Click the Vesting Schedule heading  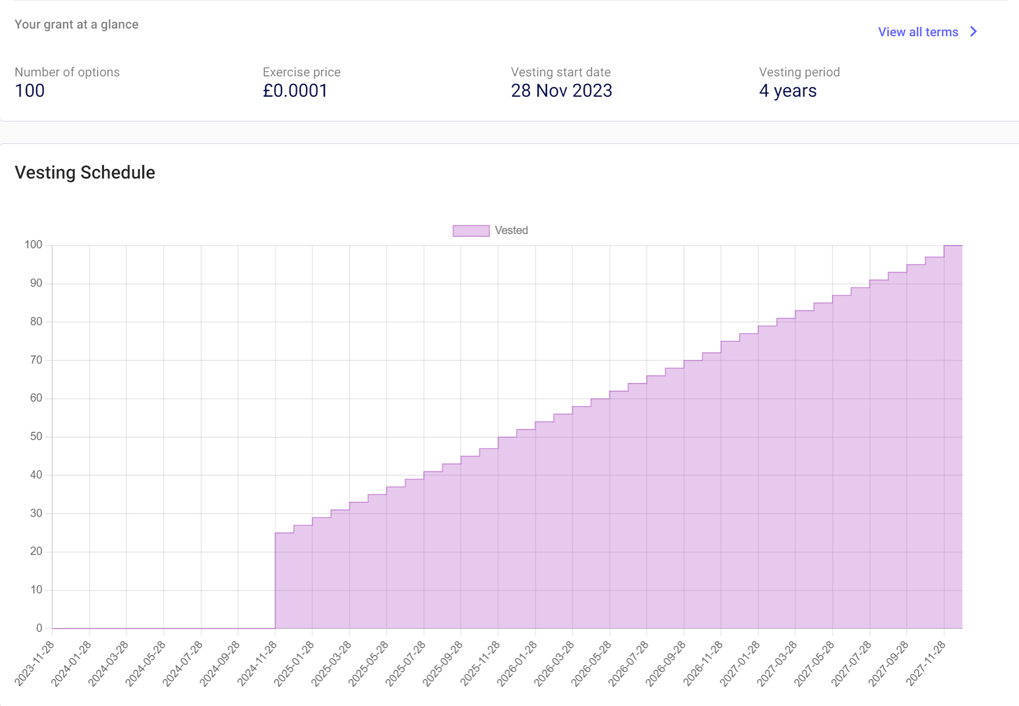click(x=85, y=173)
